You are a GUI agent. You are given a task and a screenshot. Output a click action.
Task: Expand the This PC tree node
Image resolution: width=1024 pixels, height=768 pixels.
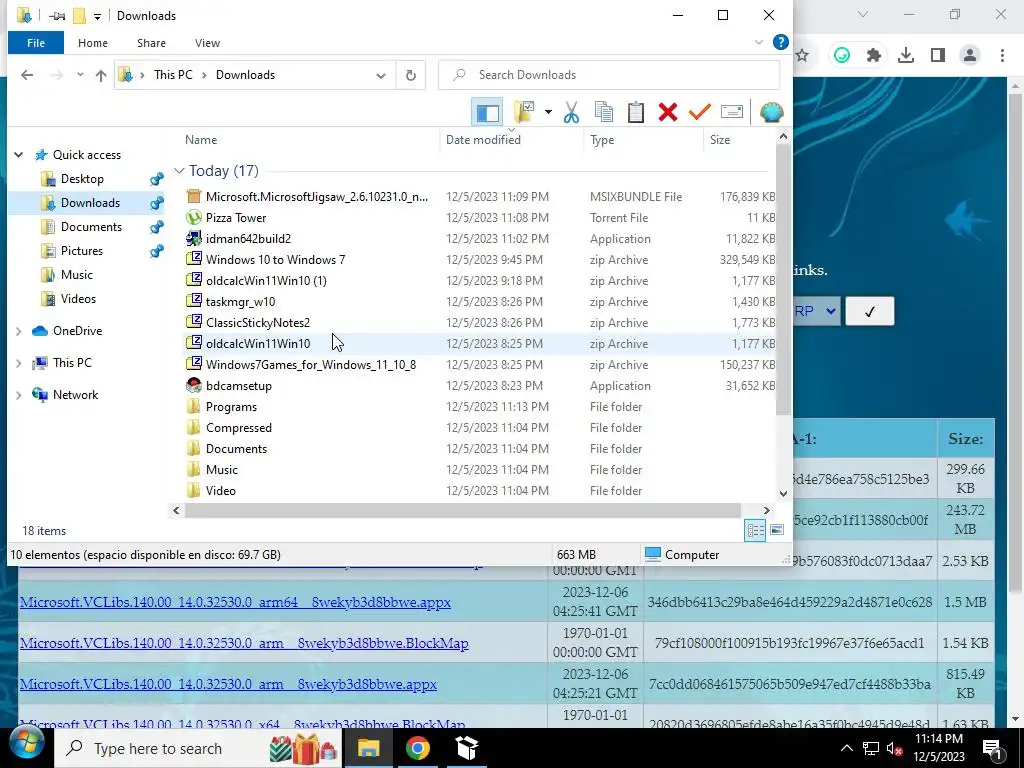[19, 363]
